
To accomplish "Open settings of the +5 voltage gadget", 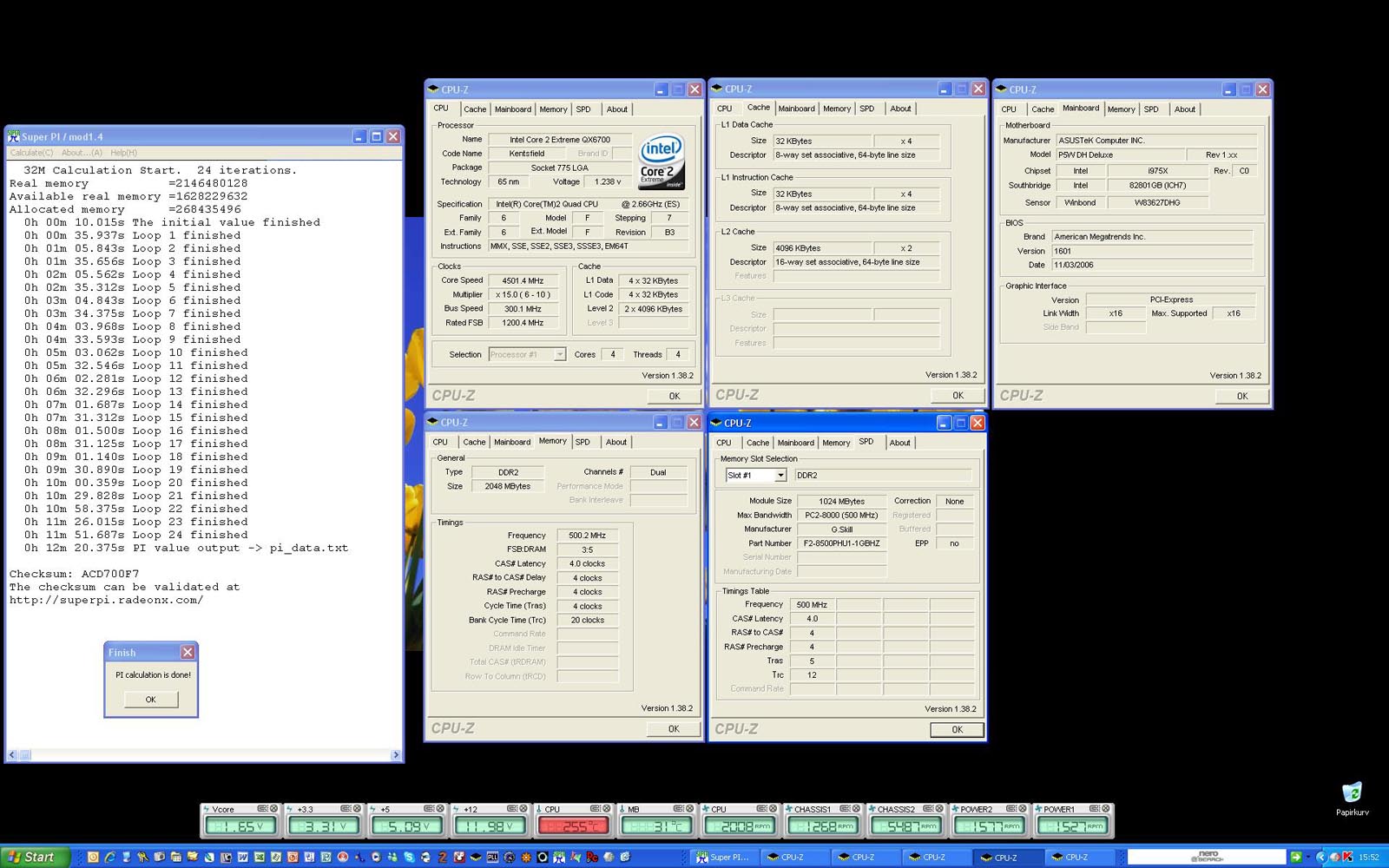I will pos(429,808).
